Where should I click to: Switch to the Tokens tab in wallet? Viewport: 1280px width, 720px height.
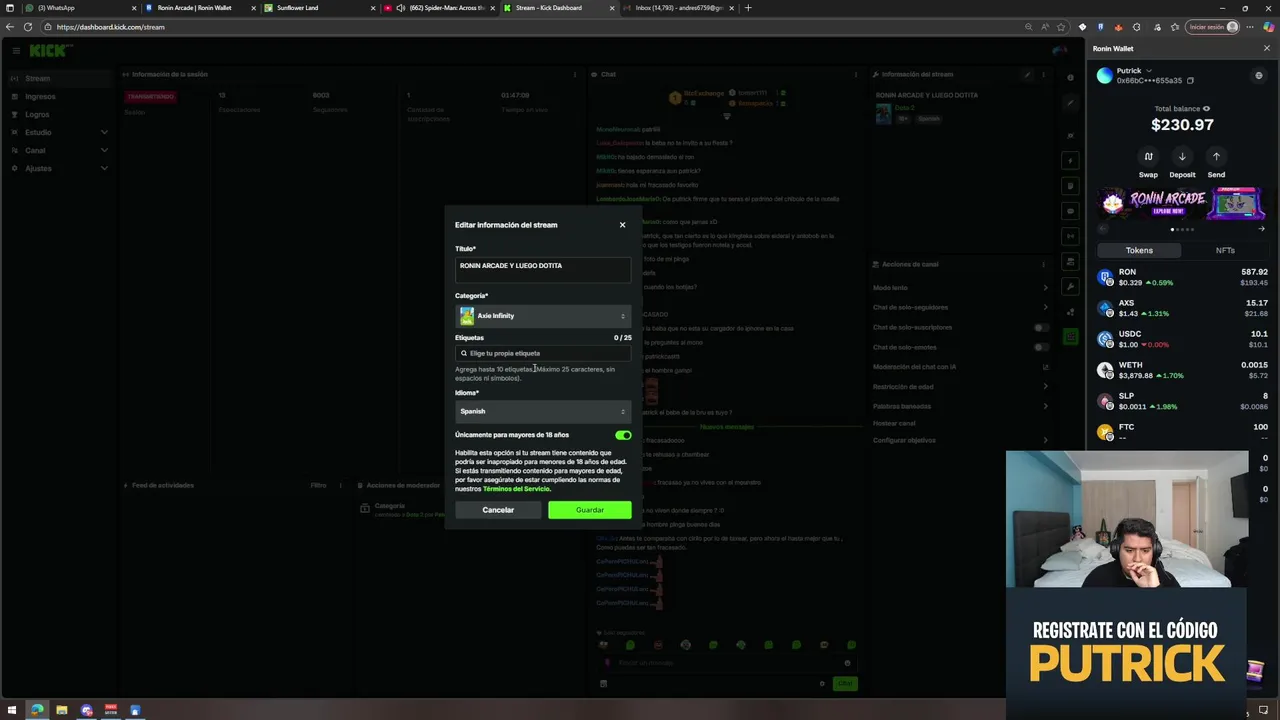tap(1139, 250)
